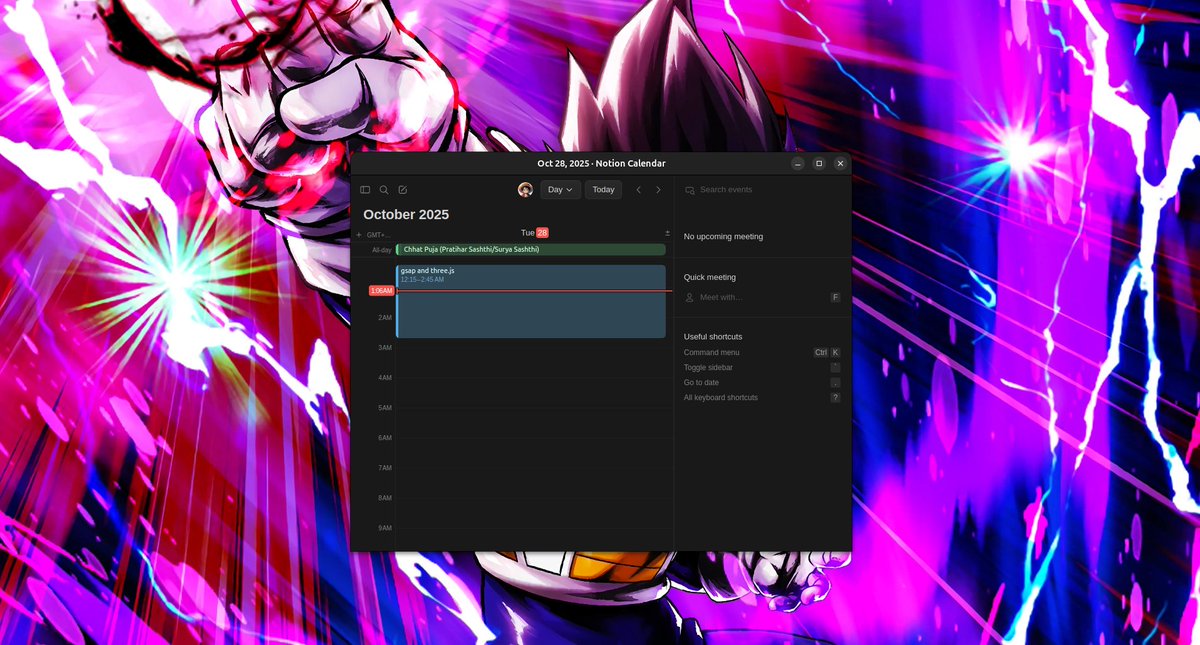Toggle the sidebar panel icon
Image resolution: width=1200 pixels, height=645 pixels.
coord(365,189)
